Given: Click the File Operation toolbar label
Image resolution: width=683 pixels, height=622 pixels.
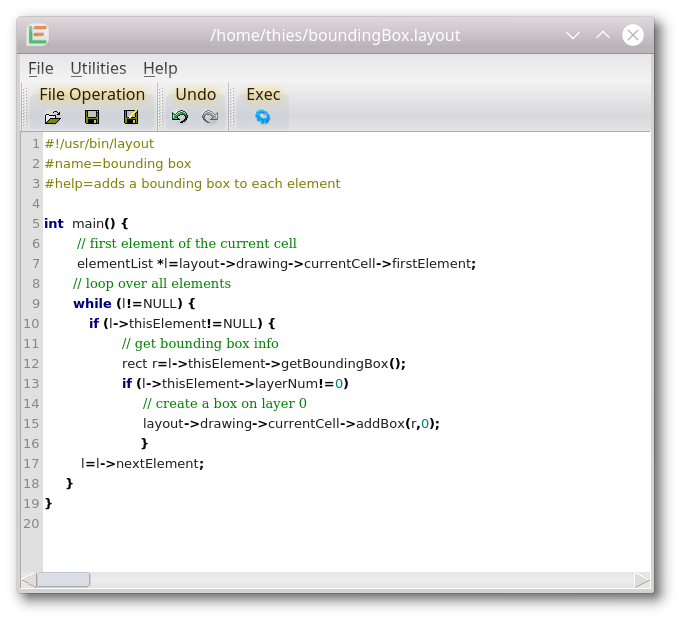Looking at the screenshot, I should click(92, 95).
